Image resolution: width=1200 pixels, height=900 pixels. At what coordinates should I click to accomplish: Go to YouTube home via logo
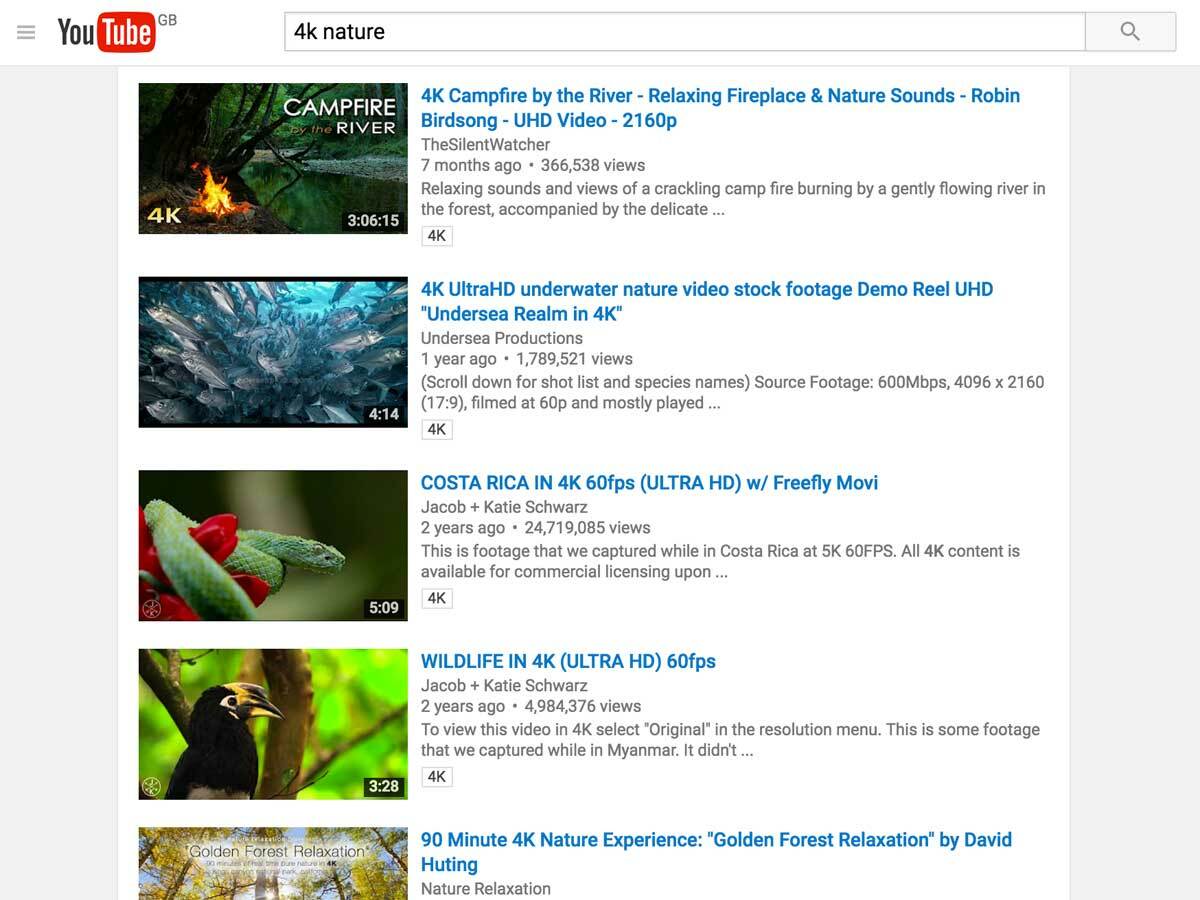pyautogui.click(x=106, y=32)
